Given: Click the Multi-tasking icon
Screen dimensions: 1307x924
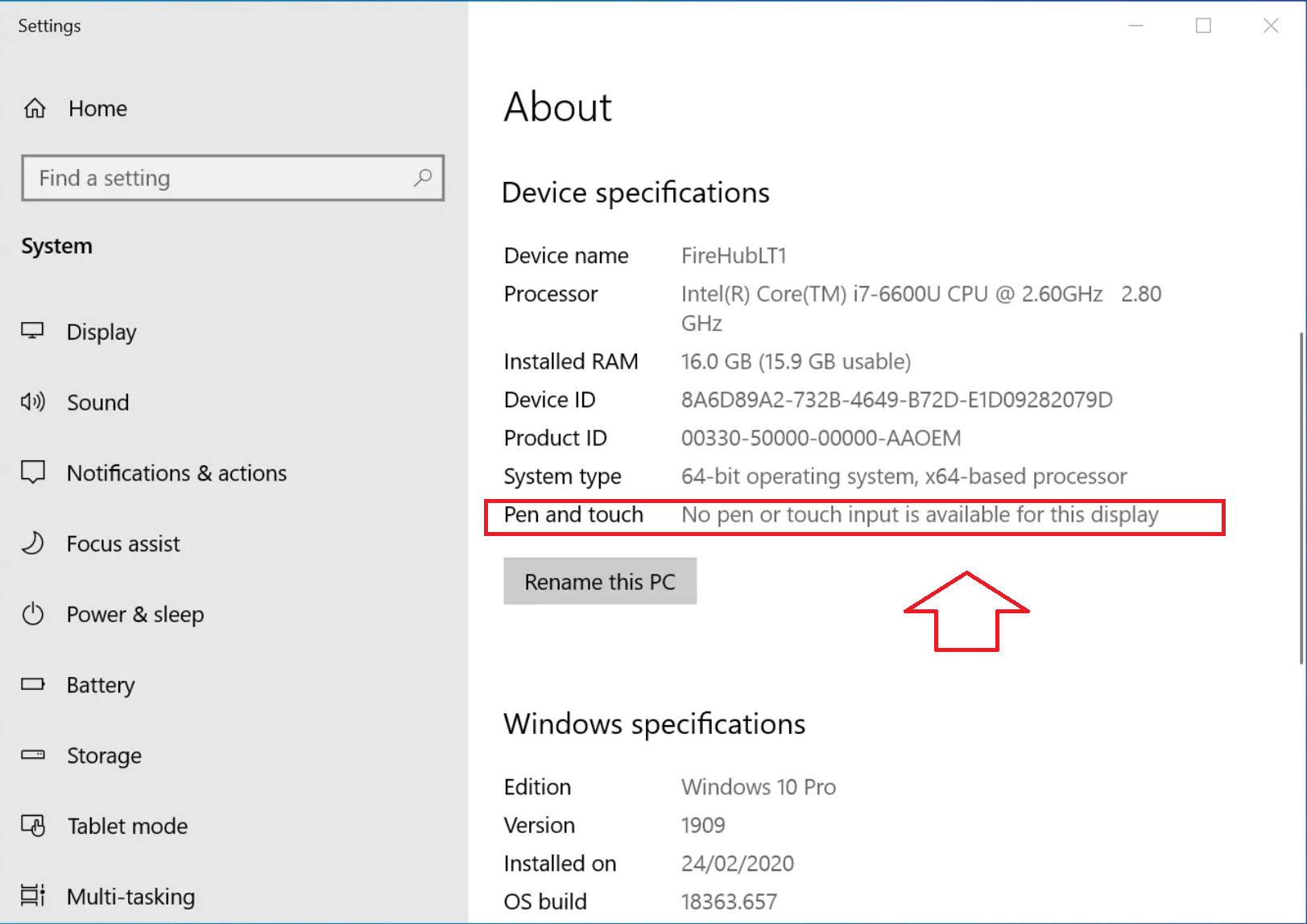Looking at the screenshot, I should click(33, 896).
